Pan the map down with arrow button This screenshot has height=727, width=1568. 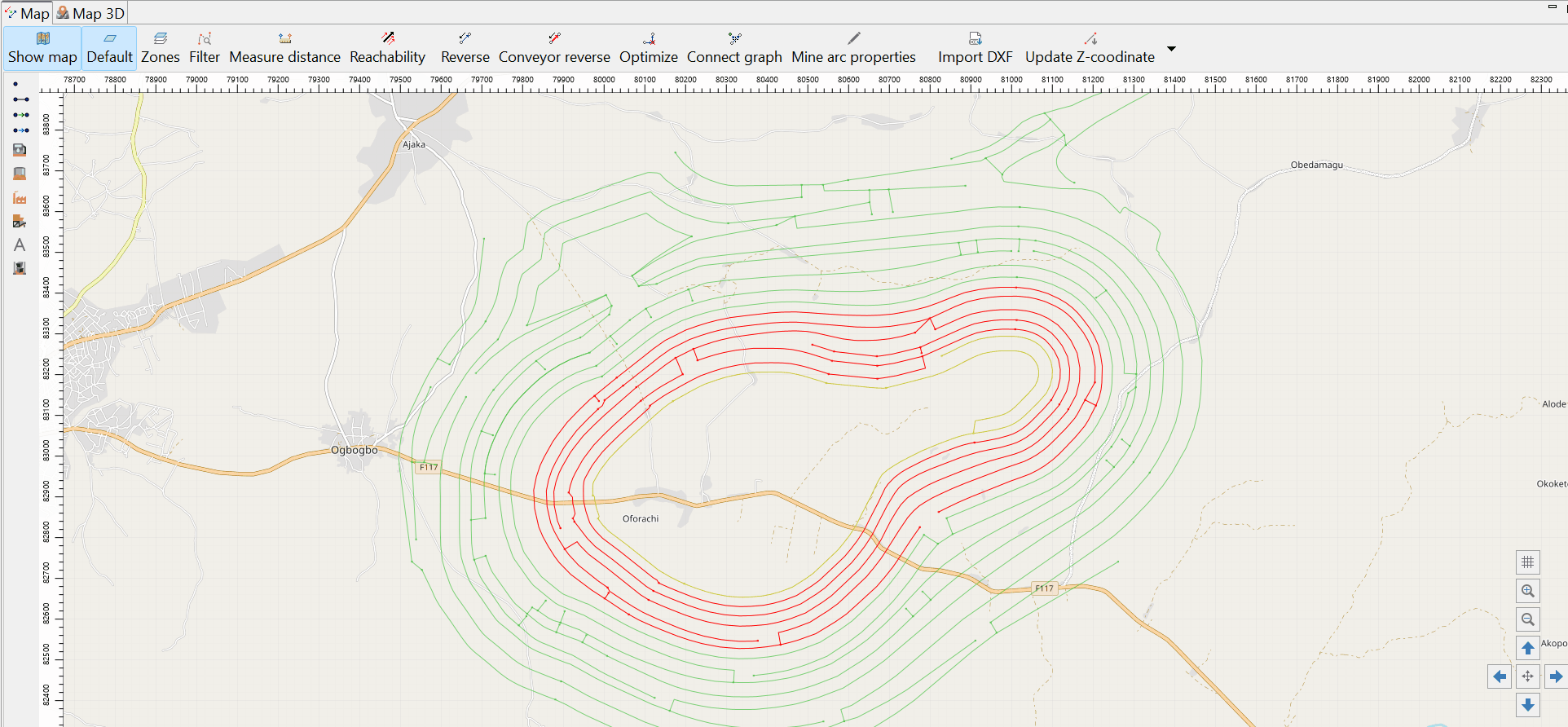tap(1528, 705)
